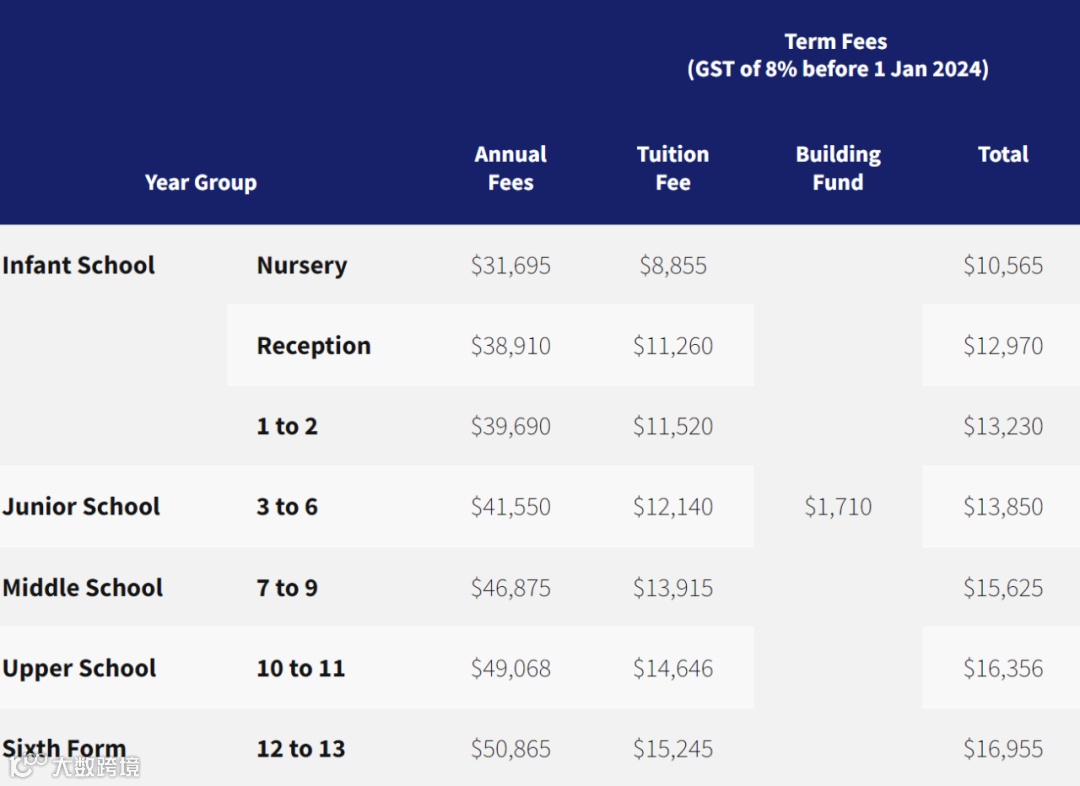
Task: Click the watermark logo icon at bottom left
Action: point(28,764)
